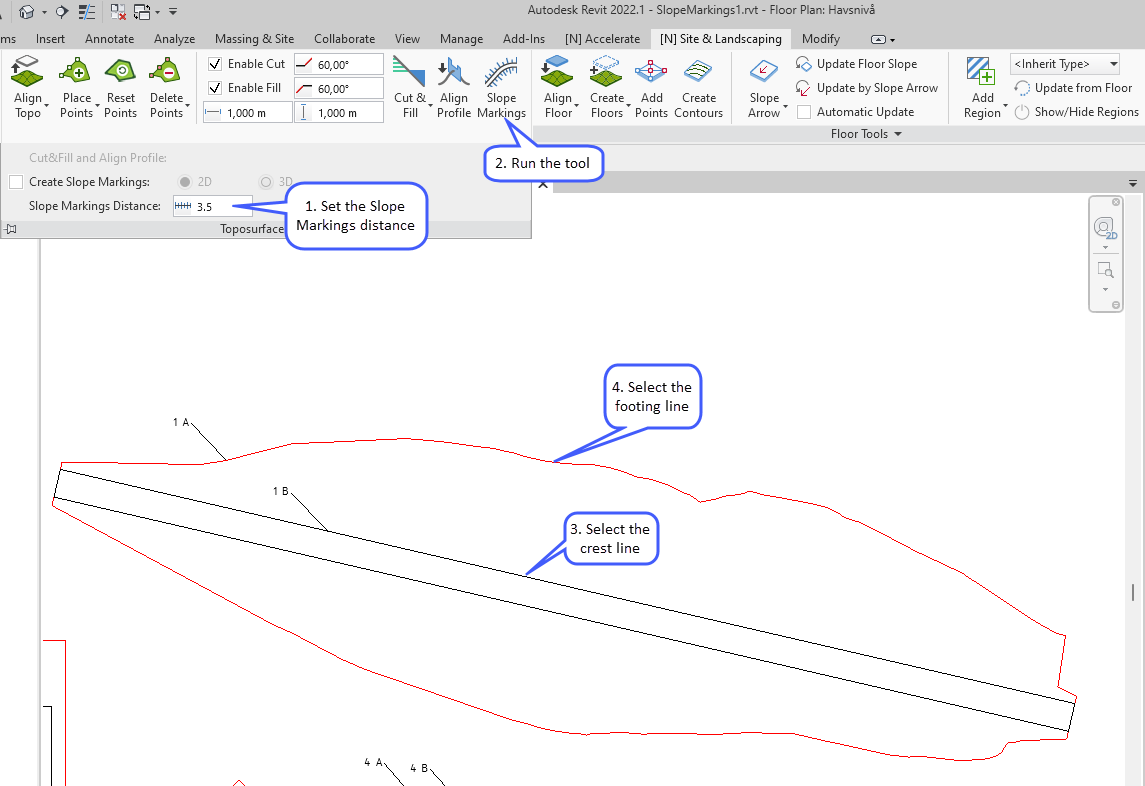Choose the Delete Points tool
The height and width of the screenshot is (786, 1145).
[166, 88]
